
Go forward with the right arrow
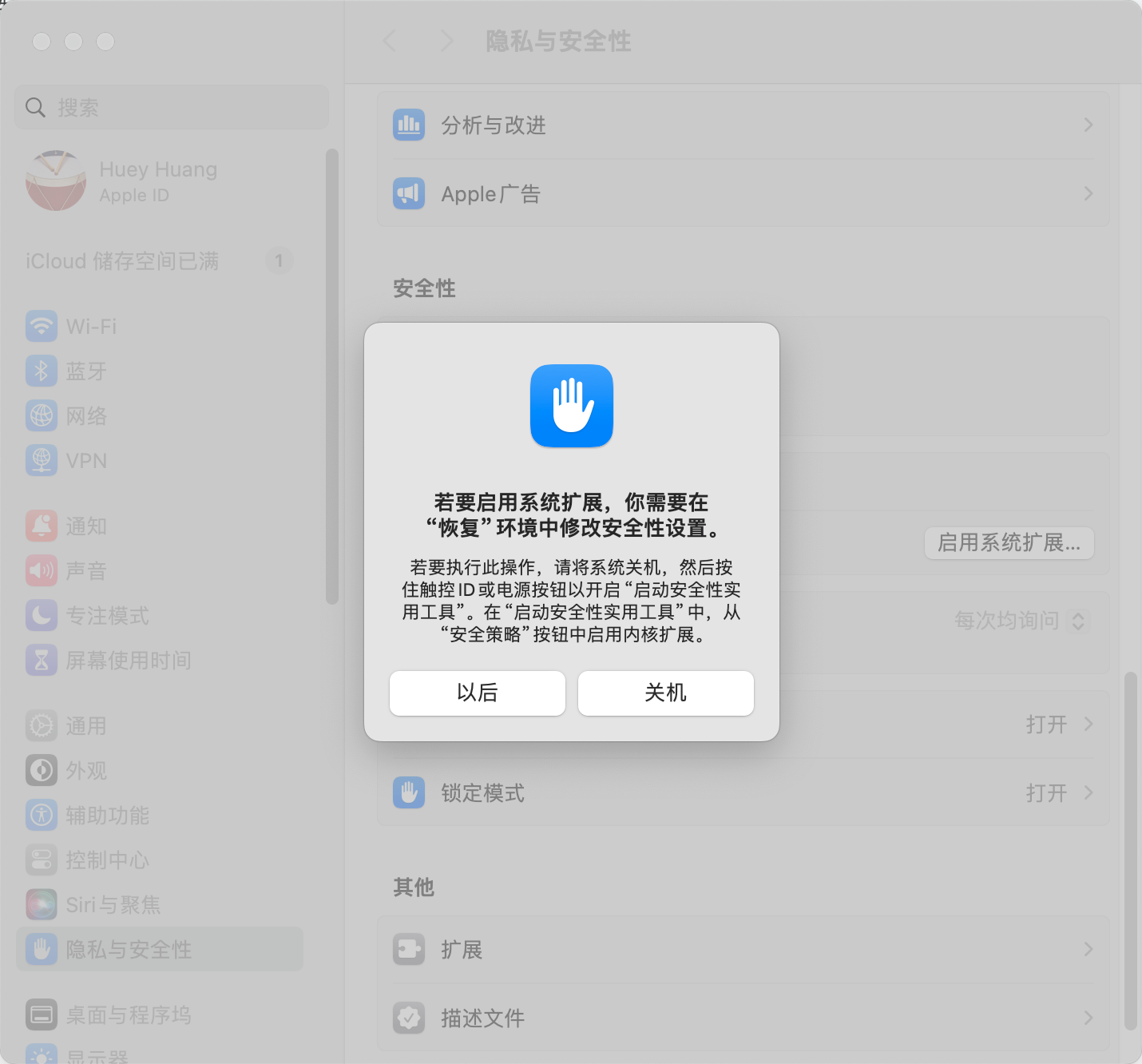447,41
